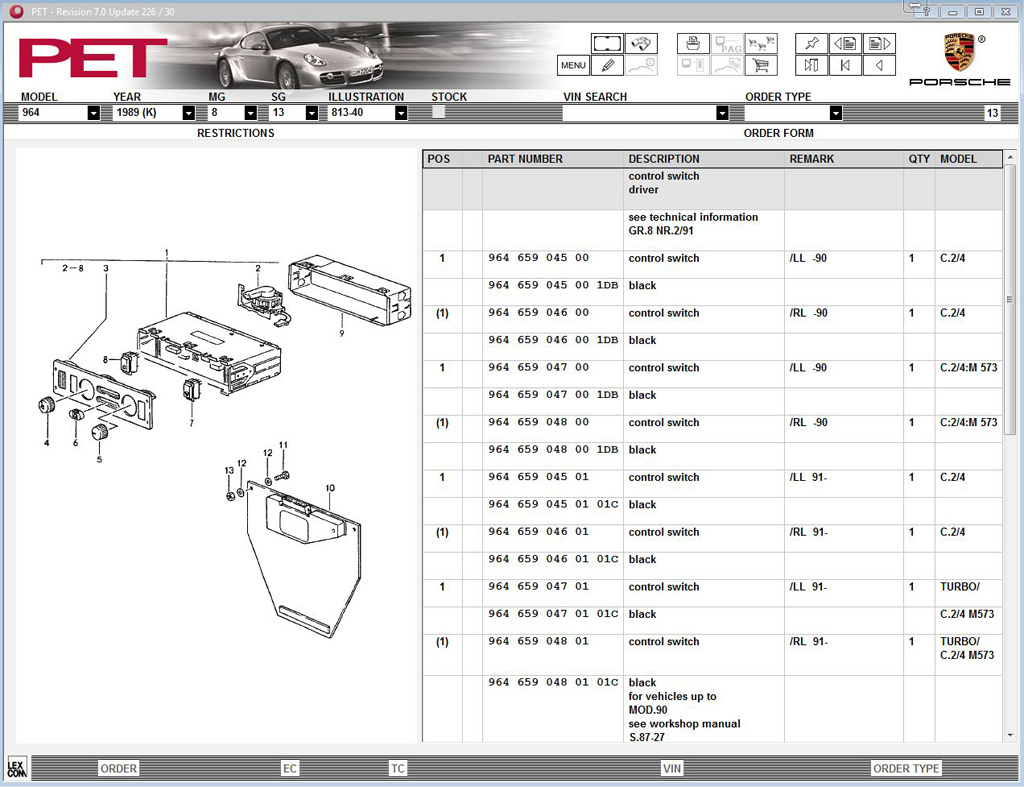Open search with the binoculars icon
The height and width of the screenshot is (787, 1024).
point(641,44)
